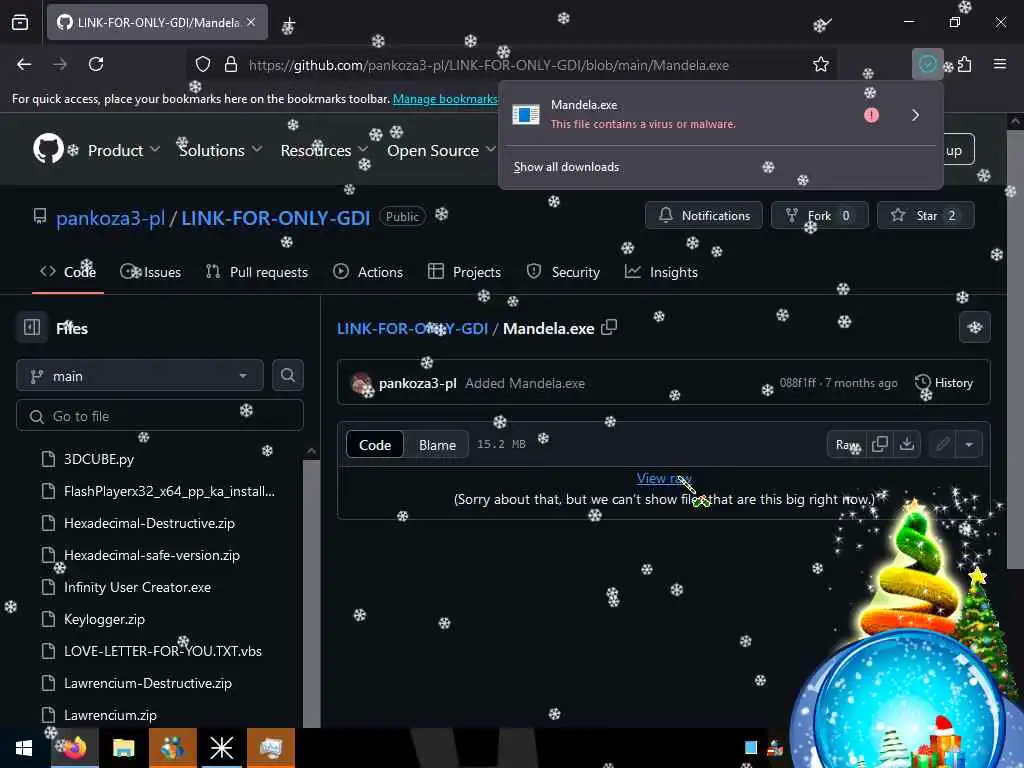Image resolution: width=1024 pixels, height=768 pixels.
Task: Click the shield tracking protection icon
Action: click(x=203, y=64)
